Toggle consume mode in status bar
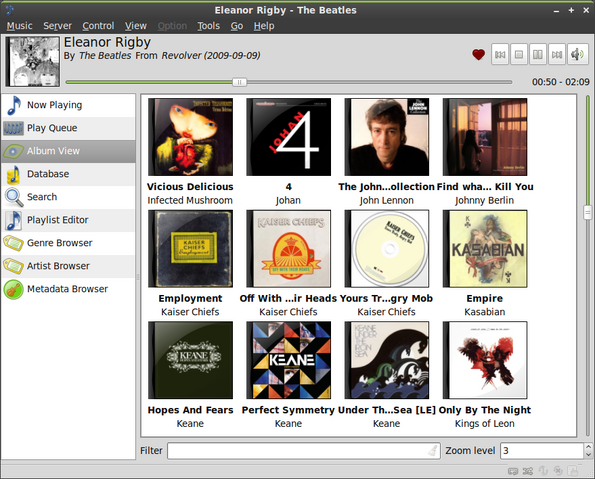This screenshot has height=479, width=595. click(558, 471)
